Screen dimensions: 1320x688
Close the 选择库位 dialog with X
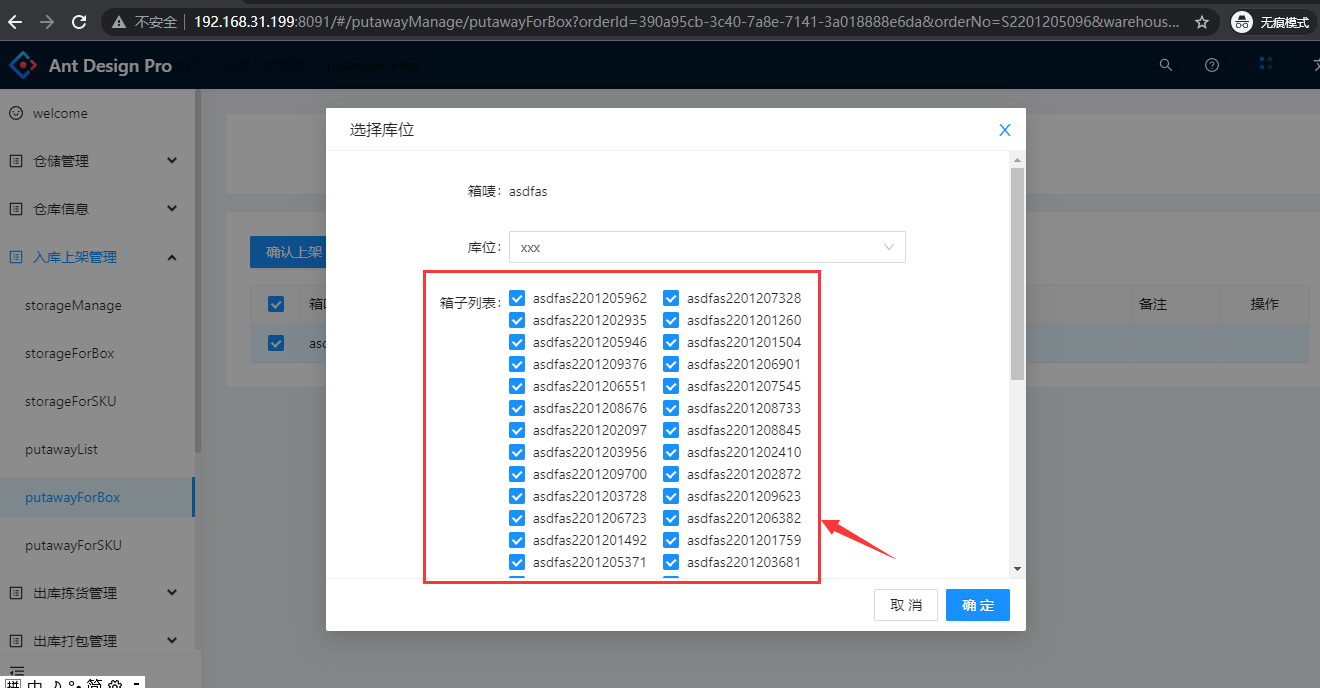click(x=1005, y=130)
